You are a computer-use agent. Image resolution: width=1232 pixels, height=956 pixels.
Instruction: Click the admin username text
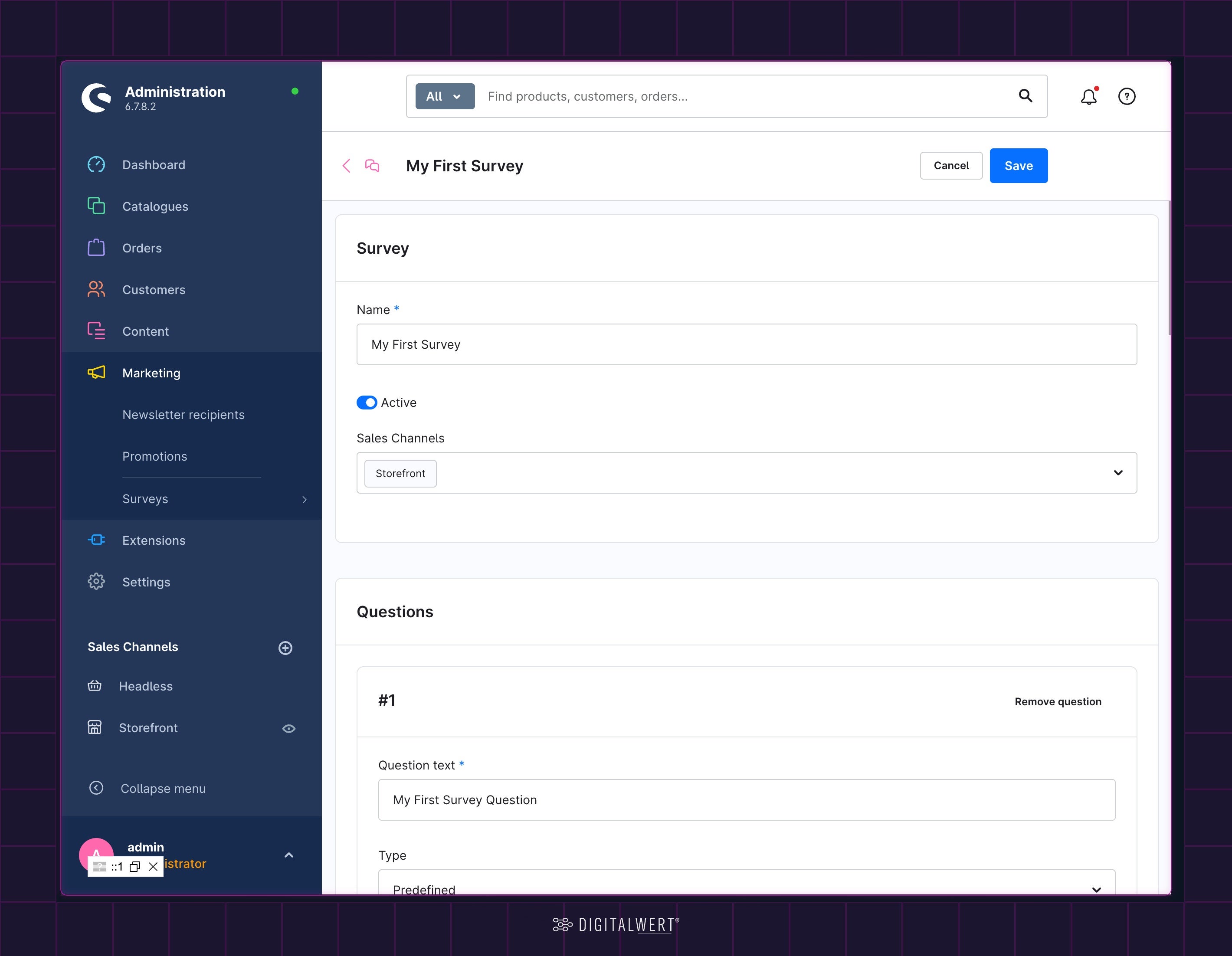[x=145, y=847]
